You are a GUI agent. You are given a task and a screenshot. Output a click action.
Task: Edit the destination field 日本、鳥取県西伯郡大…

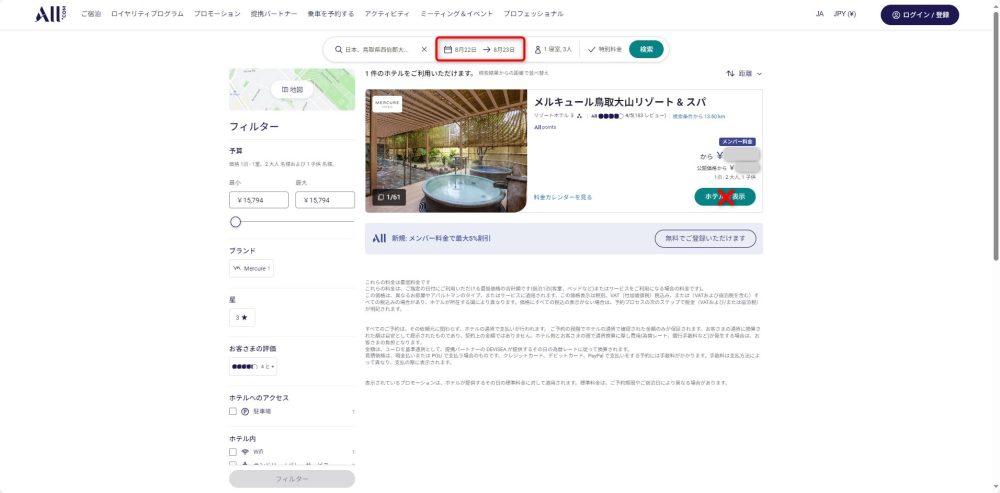tap(376, 49)
